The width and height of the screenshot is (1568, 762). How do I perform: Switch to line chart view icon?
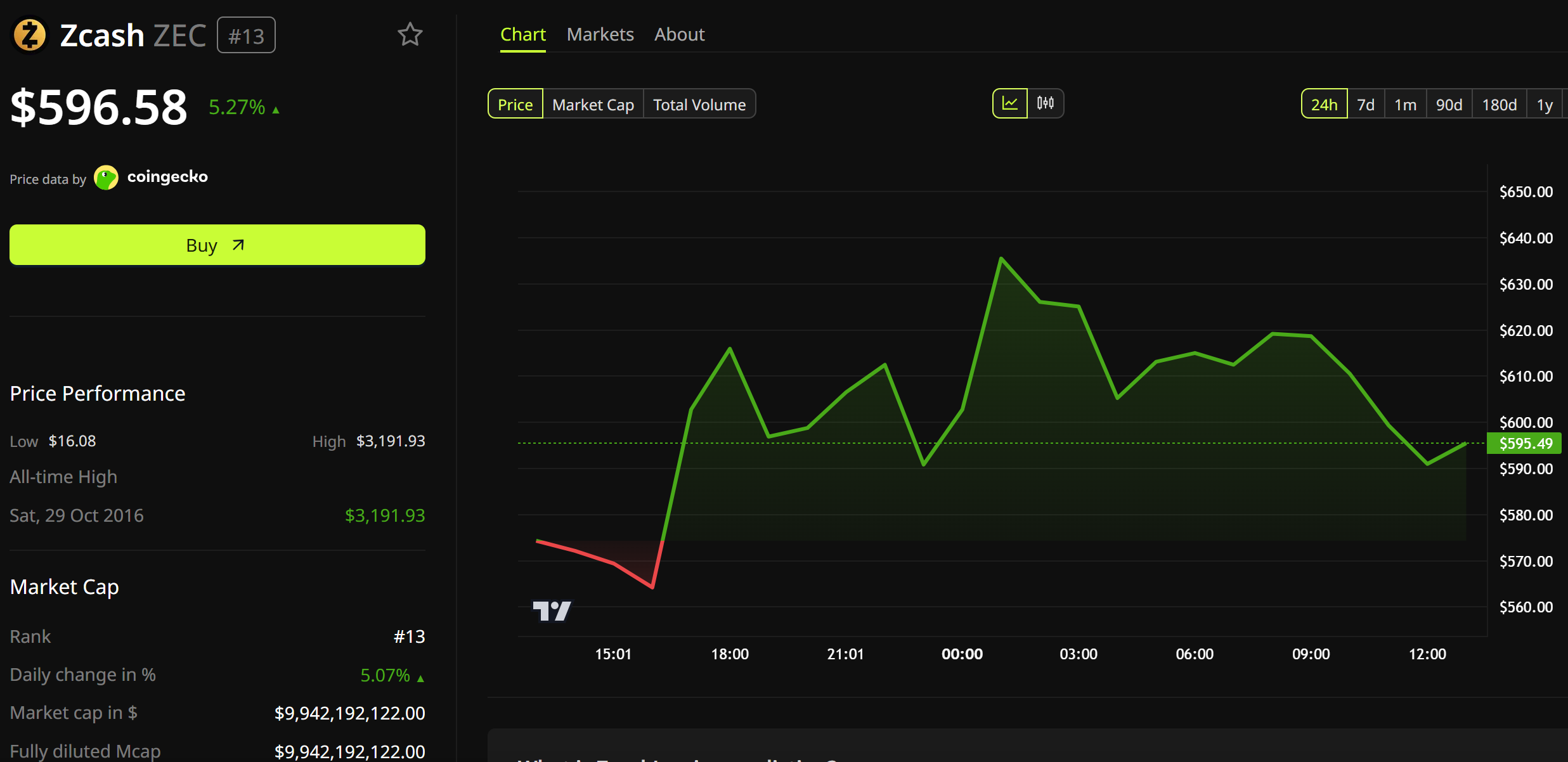[1010, 103]
